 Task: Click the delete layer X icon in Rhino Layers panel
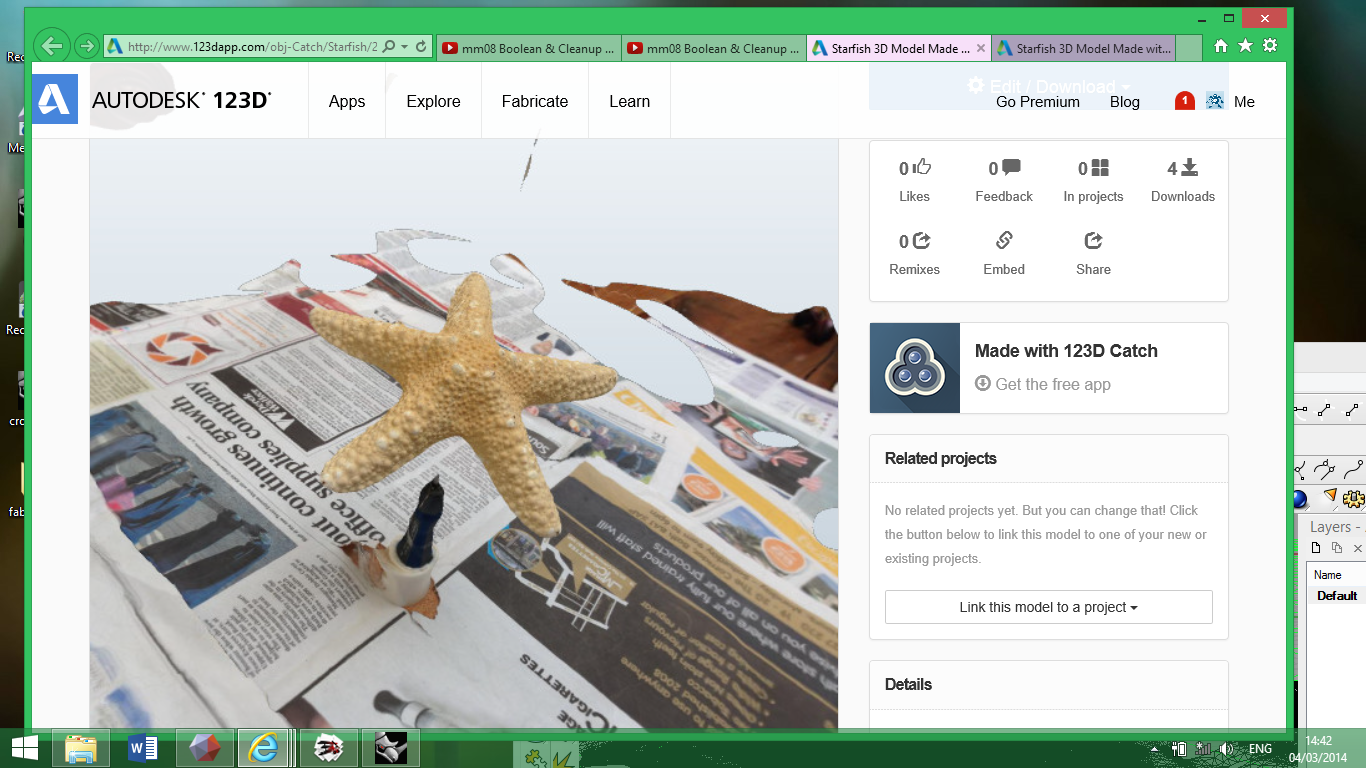[1357, 548]
